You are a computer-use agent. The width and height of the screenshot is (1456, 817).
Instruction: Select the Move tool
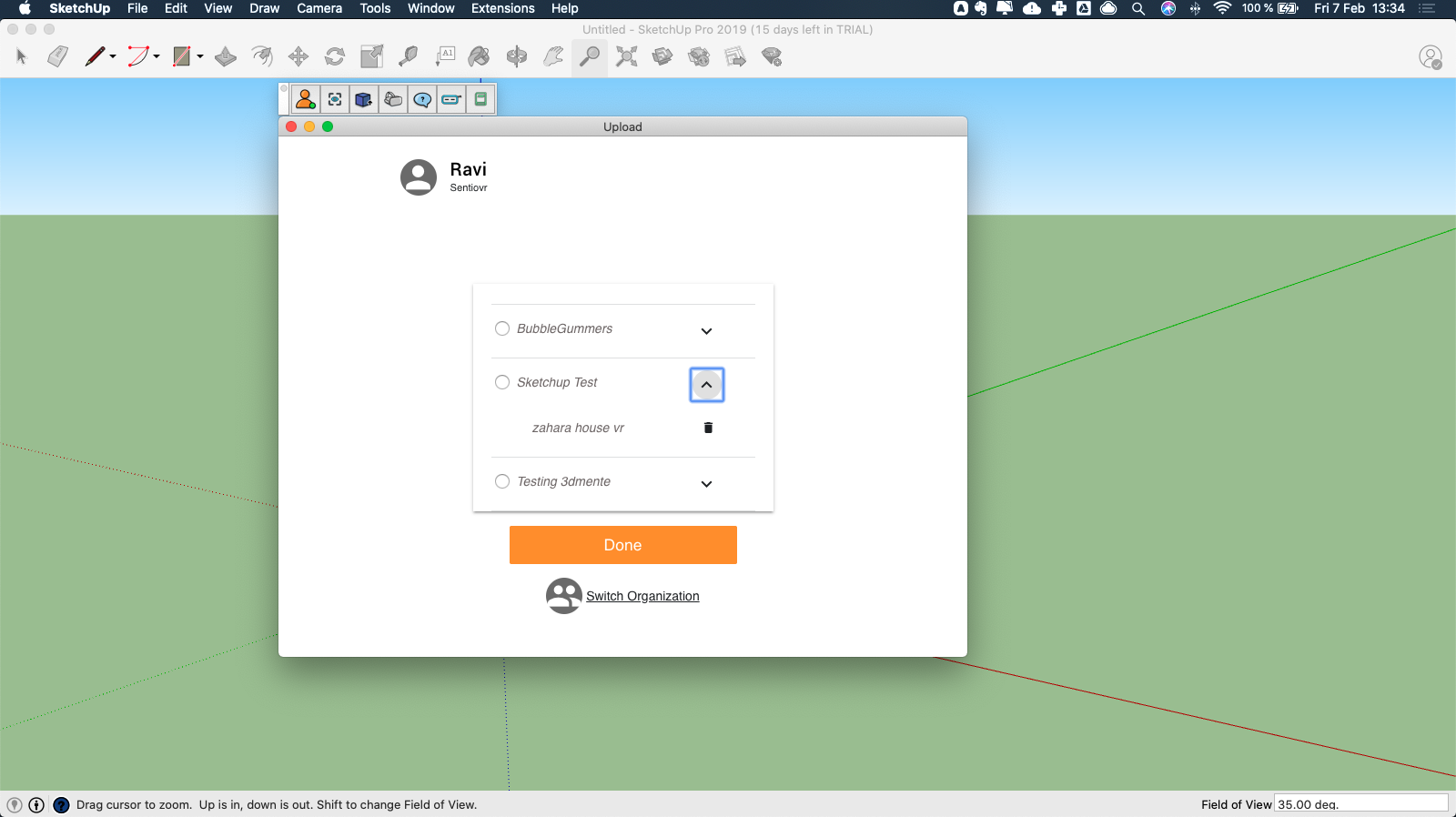tap(298, 56)
